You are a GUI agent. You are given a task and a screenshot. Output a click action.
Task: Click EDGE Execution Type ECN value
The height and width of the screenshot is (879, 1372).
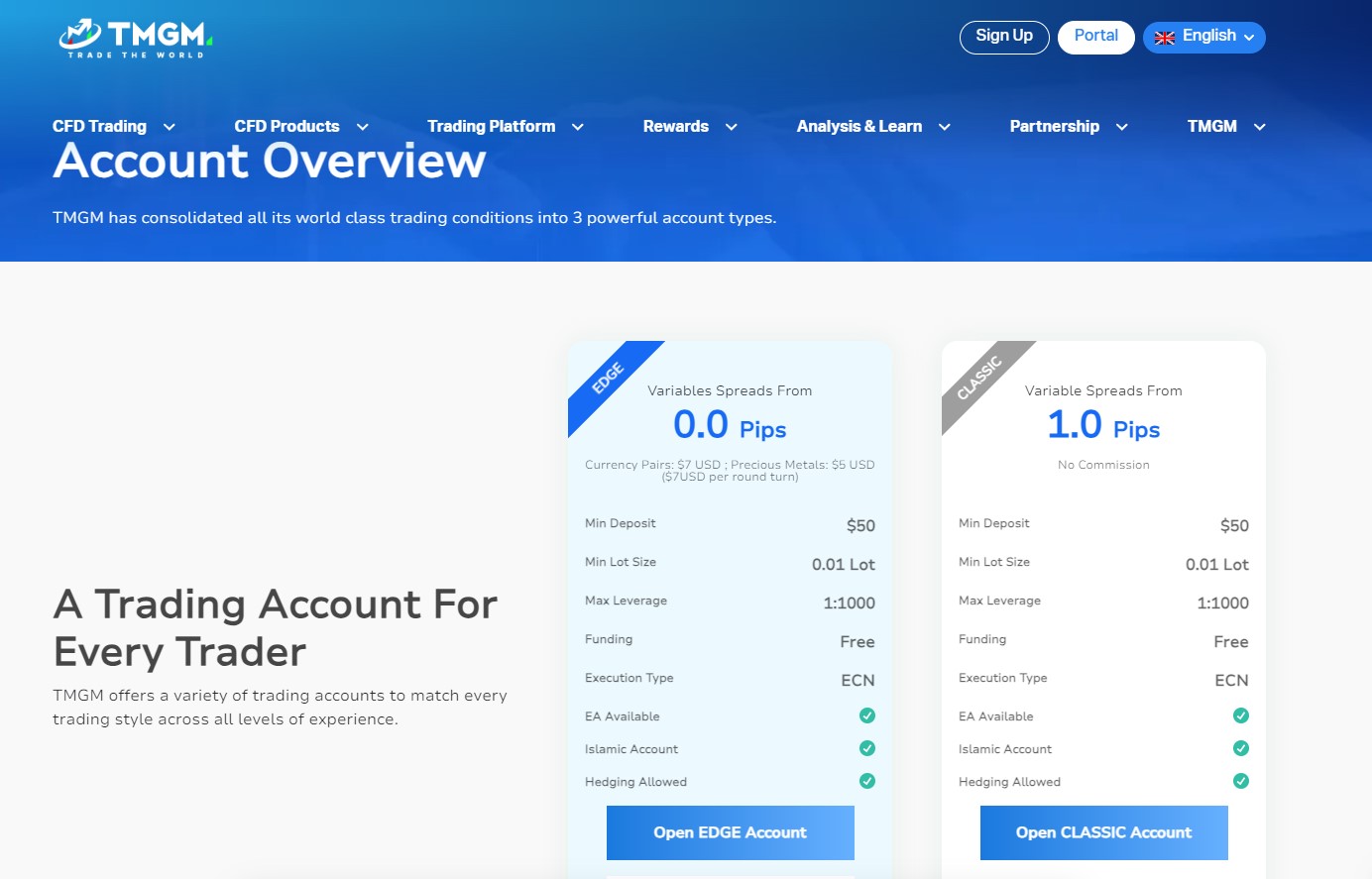click(x=858, y=681)
